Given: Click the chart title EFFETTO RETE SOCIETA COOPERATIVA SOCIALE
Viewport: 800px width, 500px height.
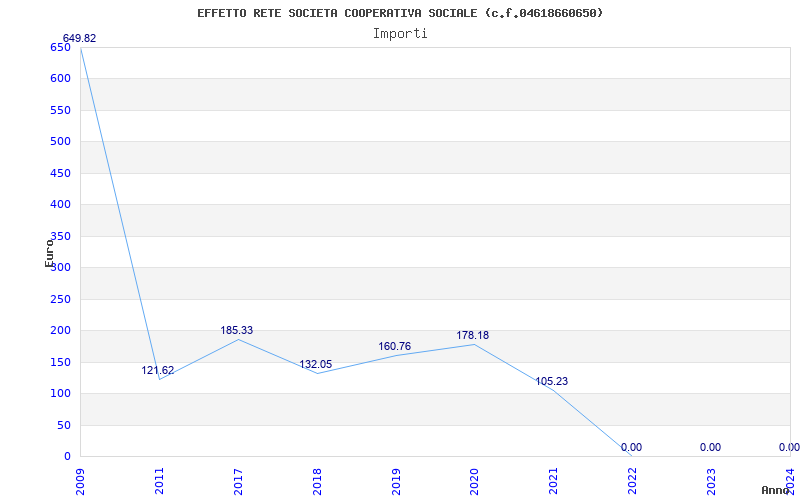Looking at the screenshot, I should [x=400, y=13].
